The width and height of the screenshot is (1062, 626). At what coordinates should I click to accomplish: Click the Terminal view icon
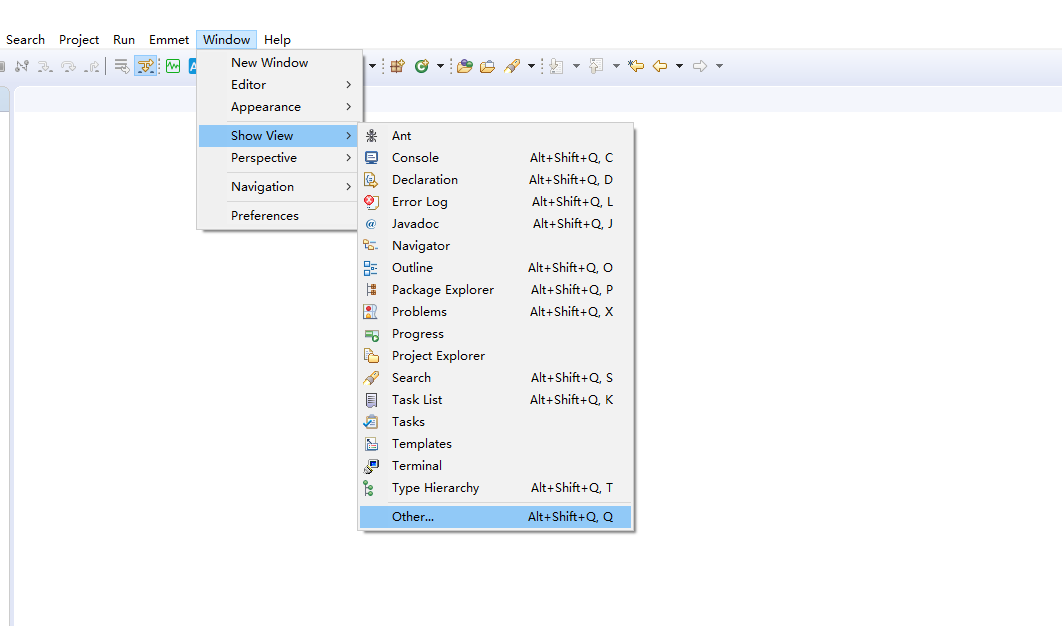[371, 466]
